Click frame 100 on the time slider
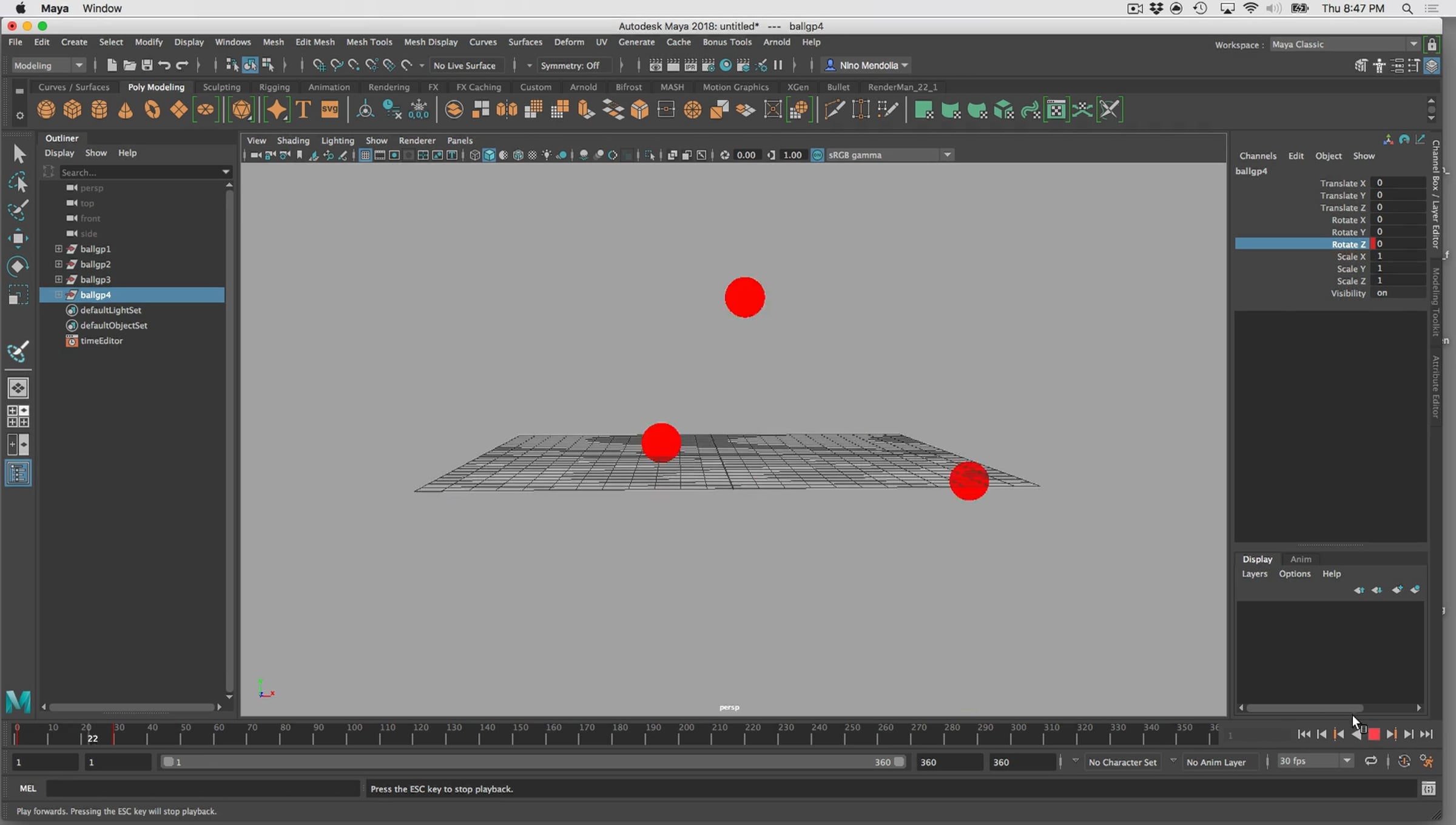This screenshot has width=1456, height=825. tap(347, 736)
